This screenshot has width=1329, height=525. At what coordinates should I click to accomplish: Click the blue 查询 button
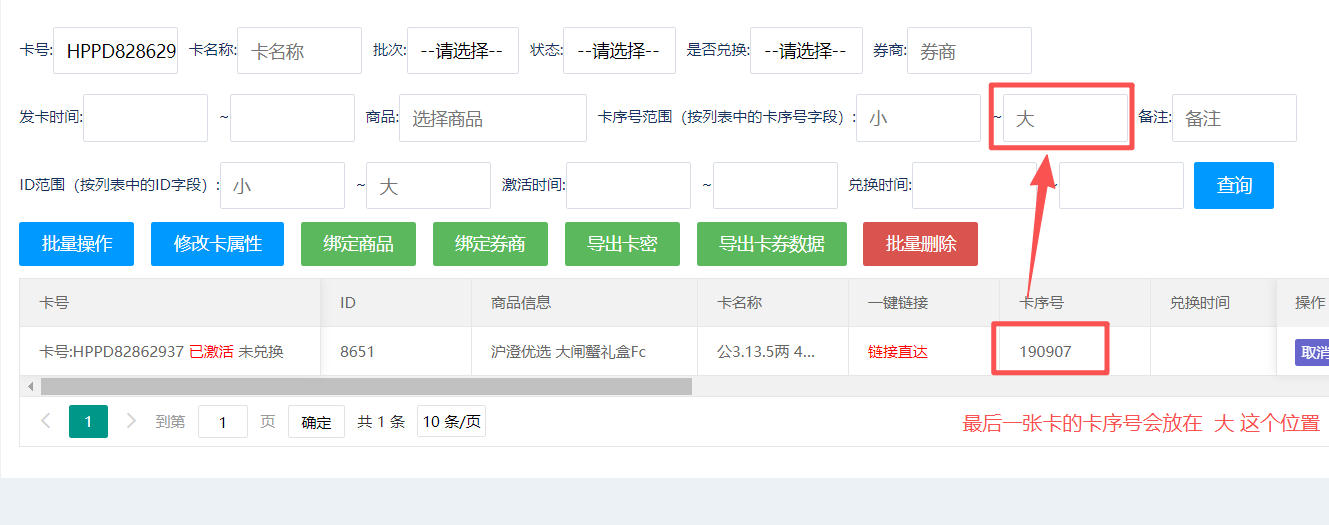click(1233, 185)
